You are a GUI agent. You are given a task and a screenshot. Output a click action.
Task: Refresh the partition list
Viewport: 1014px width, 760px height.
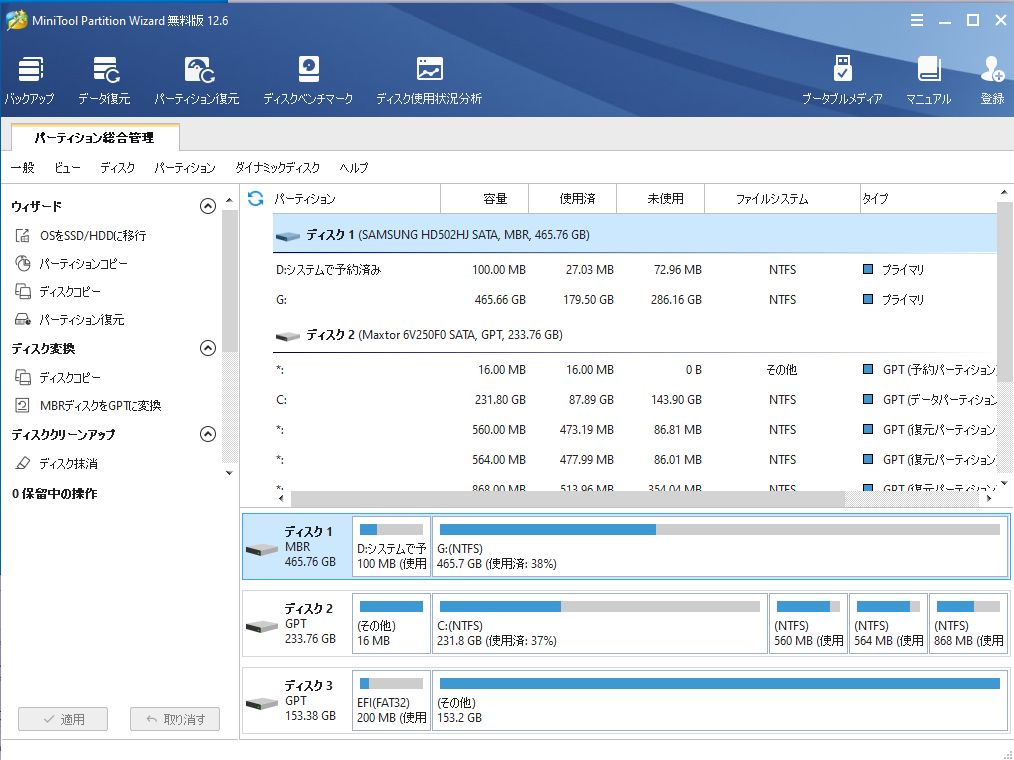pyautogui.click(x=255, y=199)
